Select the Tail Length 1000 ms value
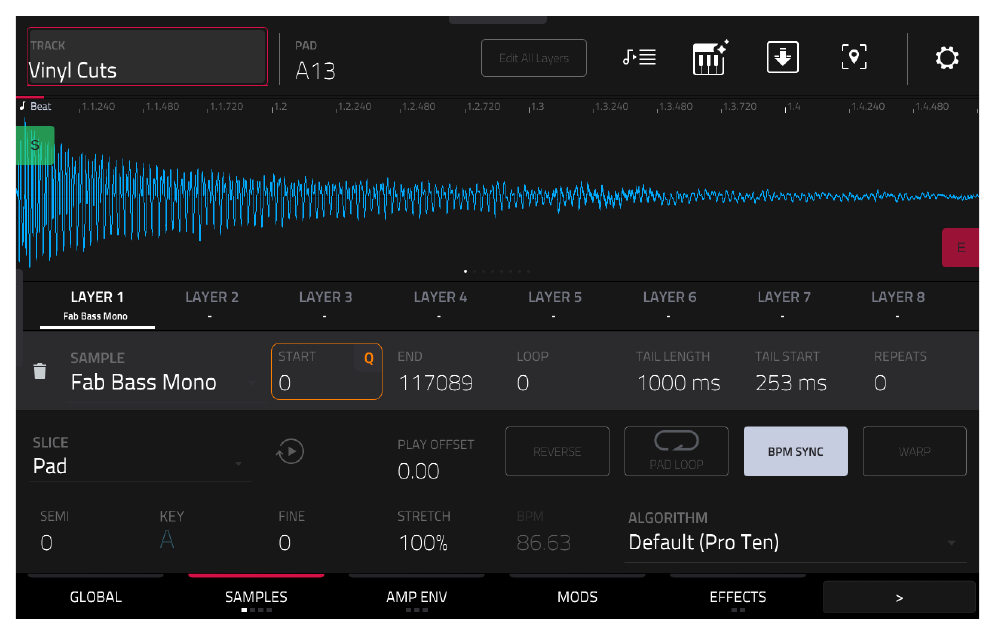Image resolution: width=996 pixels, height=636 pixels. click(678, 383)
